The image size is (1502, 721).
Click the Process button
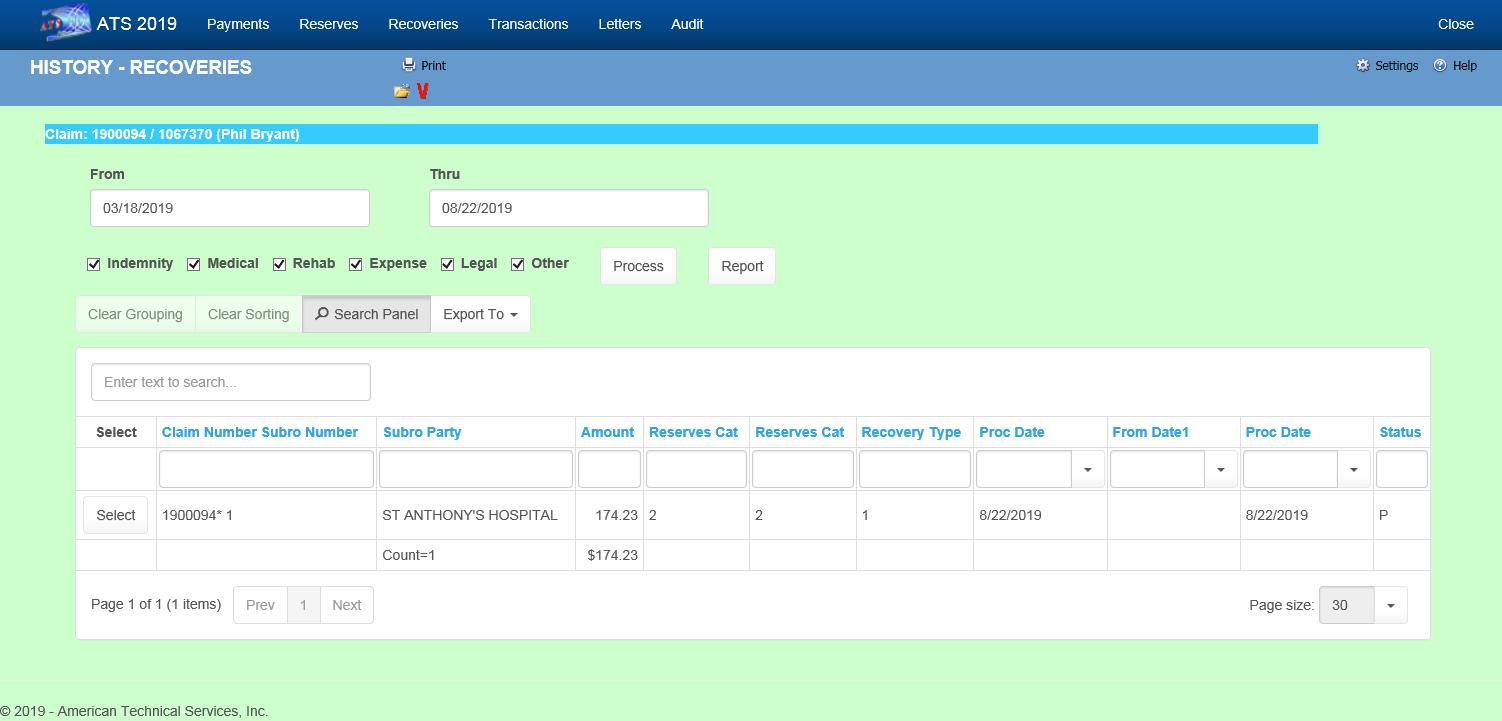coord(638,266)
